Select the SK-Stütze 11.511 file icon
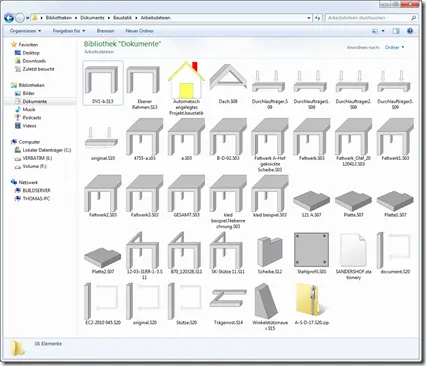 click(x=228, y=250)
